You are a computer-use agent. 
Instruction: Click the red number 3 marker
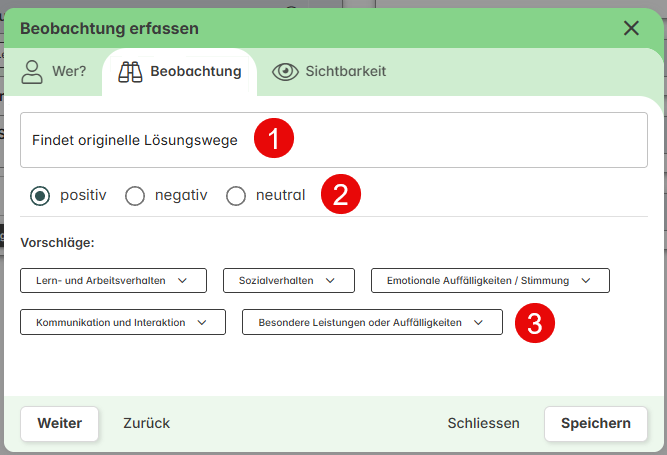click(x=535, y=323)
